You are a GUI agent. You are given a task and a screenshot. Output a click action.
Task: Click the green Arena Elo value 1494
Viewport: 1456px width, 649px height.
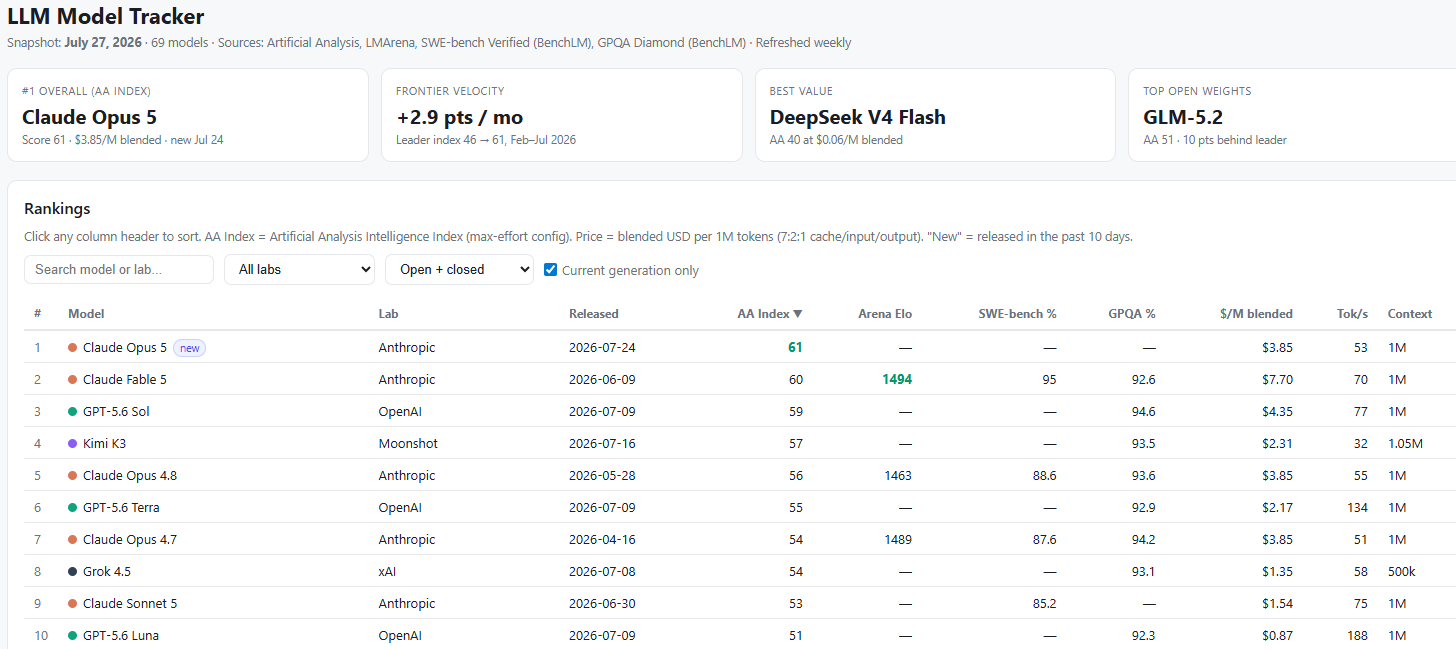click(897, 379)
